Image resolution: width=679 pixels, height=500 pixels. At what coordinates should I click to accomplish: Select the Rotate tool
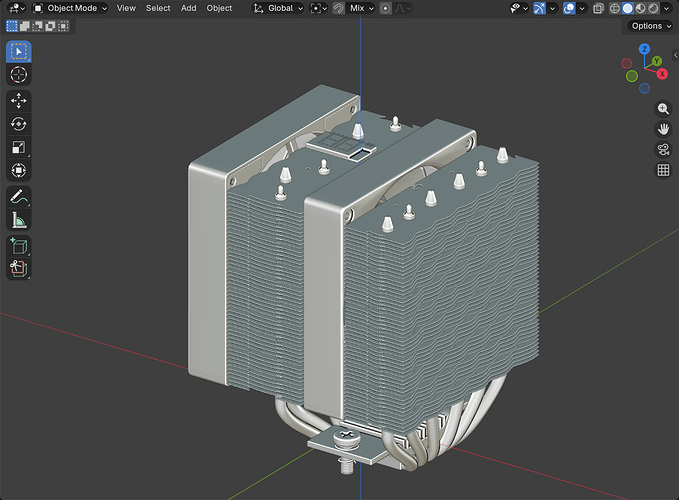(19, 124)
